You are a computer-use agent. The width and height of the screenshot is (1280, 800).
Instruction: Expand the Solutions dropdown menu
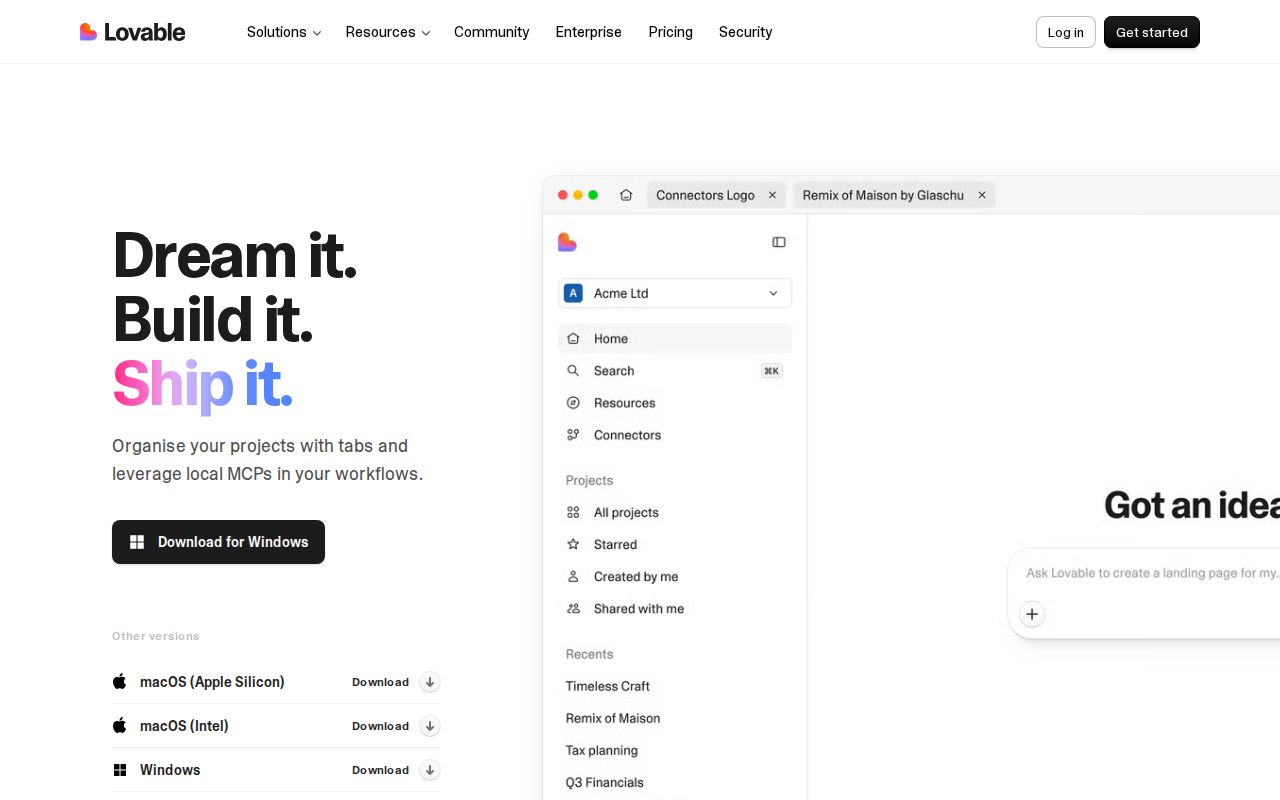click(x=284, y=32)
